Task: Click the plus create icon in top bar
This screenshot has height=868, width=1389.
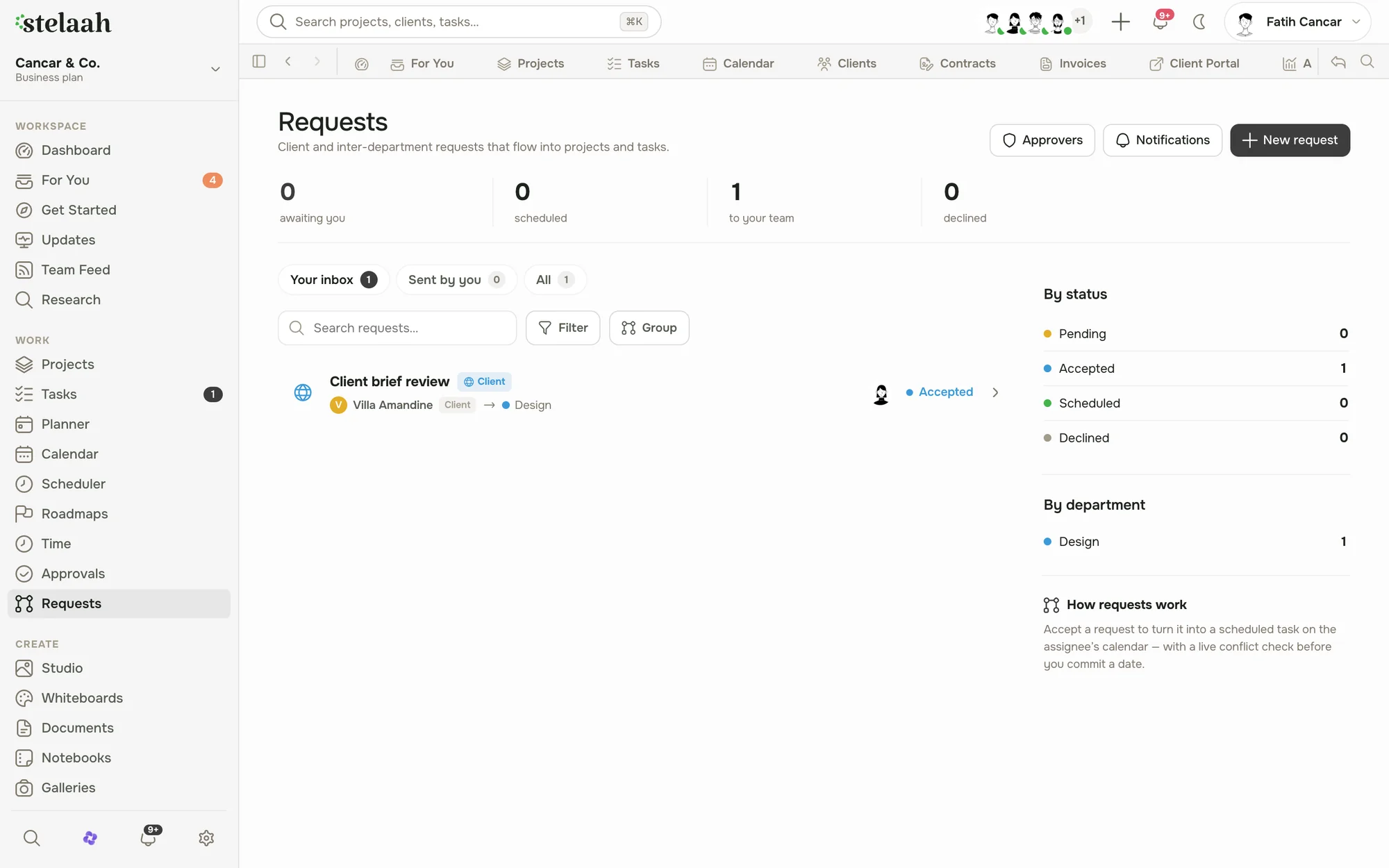Action: [x=1120, y=22]
